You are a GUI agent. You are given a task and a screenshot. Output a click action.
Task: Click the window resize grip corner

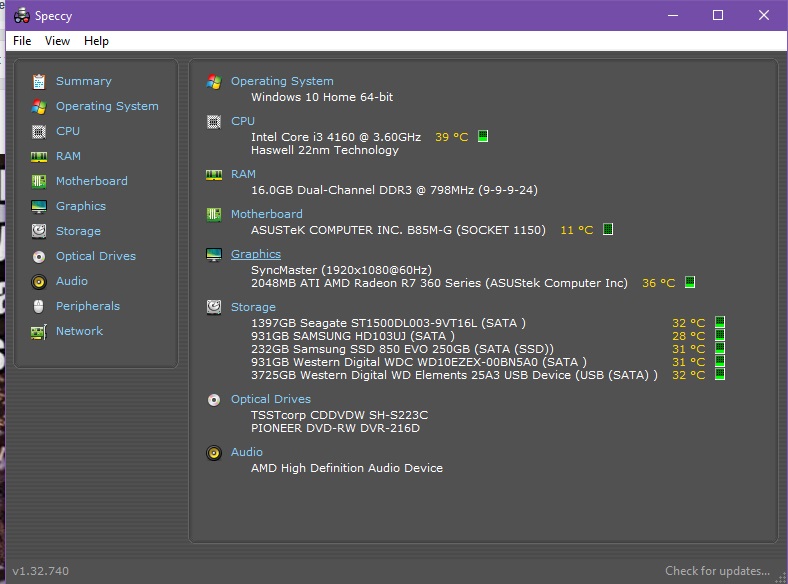pos(780,577)
